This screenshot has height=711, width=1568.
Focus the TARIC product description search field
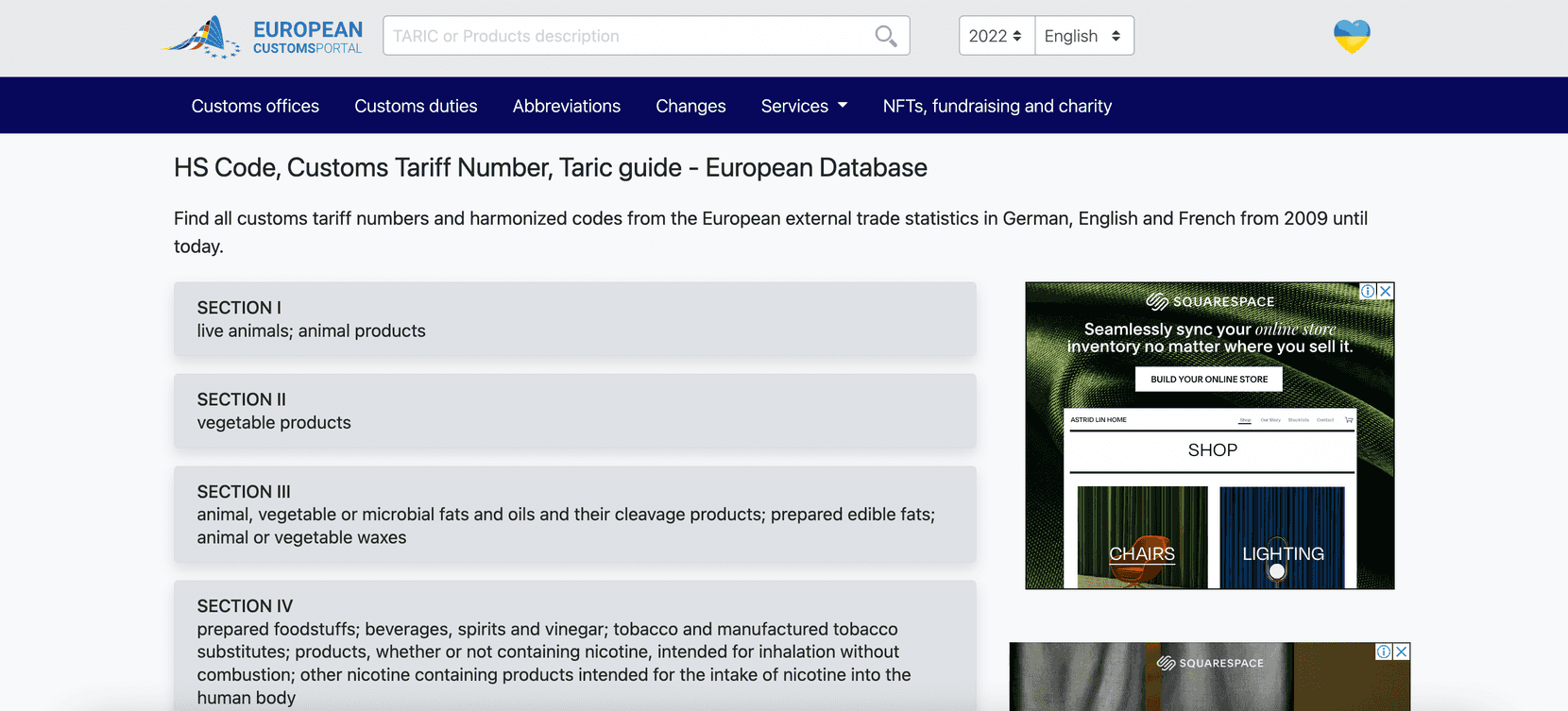[628, 36]
